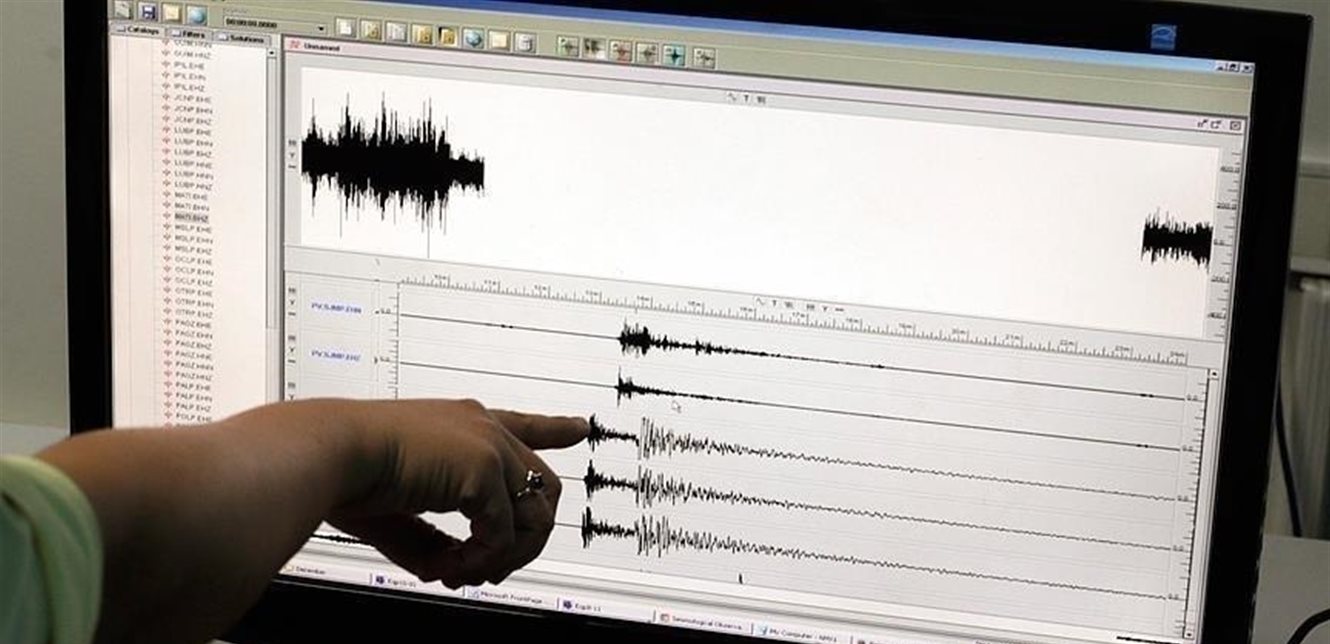Viewport: 1330px width, 644px height.
Task: Select the LUBP EHE channel in station list
Action: tap(193, 131)
